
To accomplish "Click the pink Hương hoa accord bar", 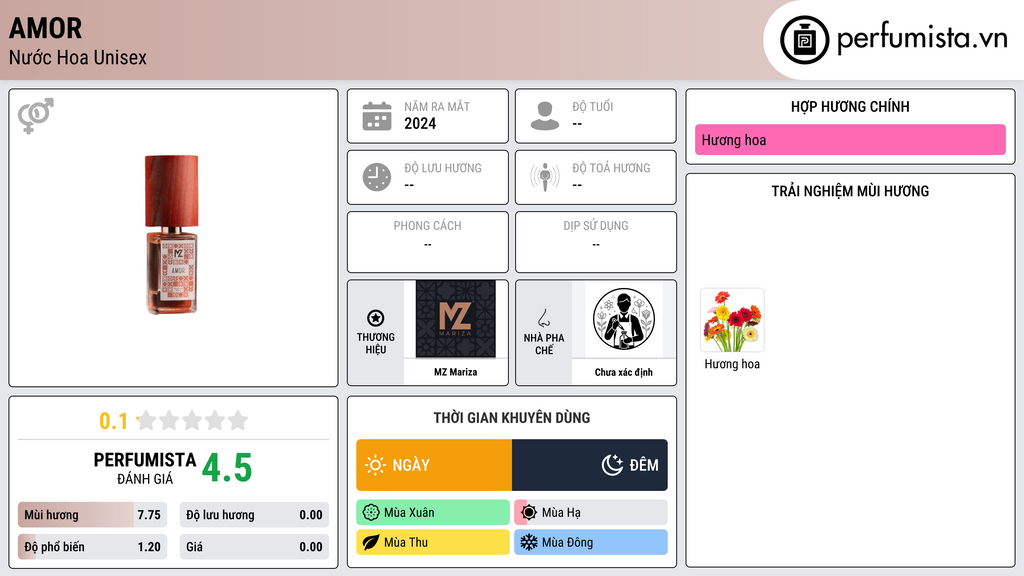I will [850, 140].
